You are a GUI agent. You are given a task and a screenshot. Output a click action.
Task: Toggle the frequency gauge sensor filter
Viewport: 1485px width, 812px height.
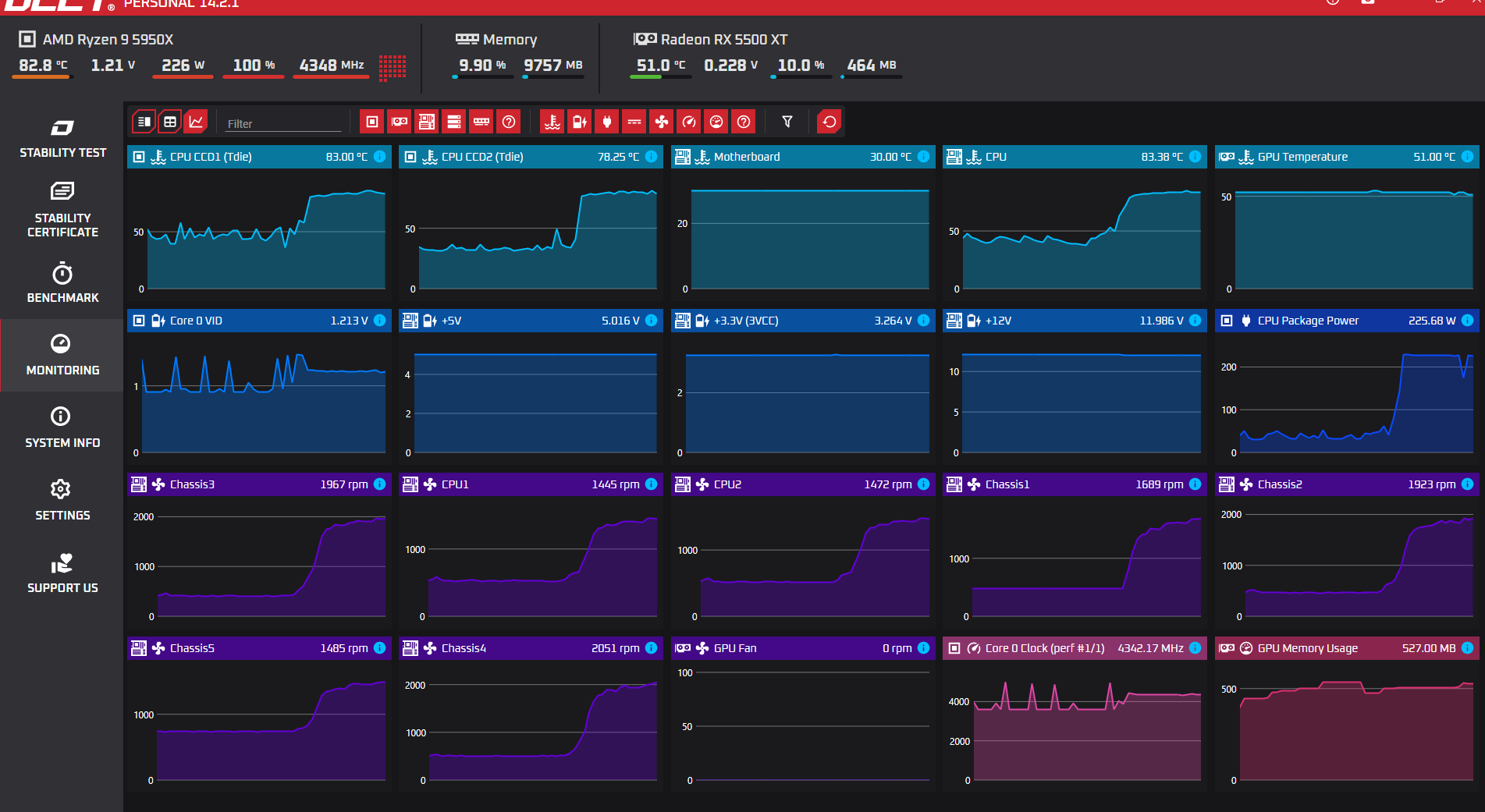pyautogui.click(x=689, y=122)
